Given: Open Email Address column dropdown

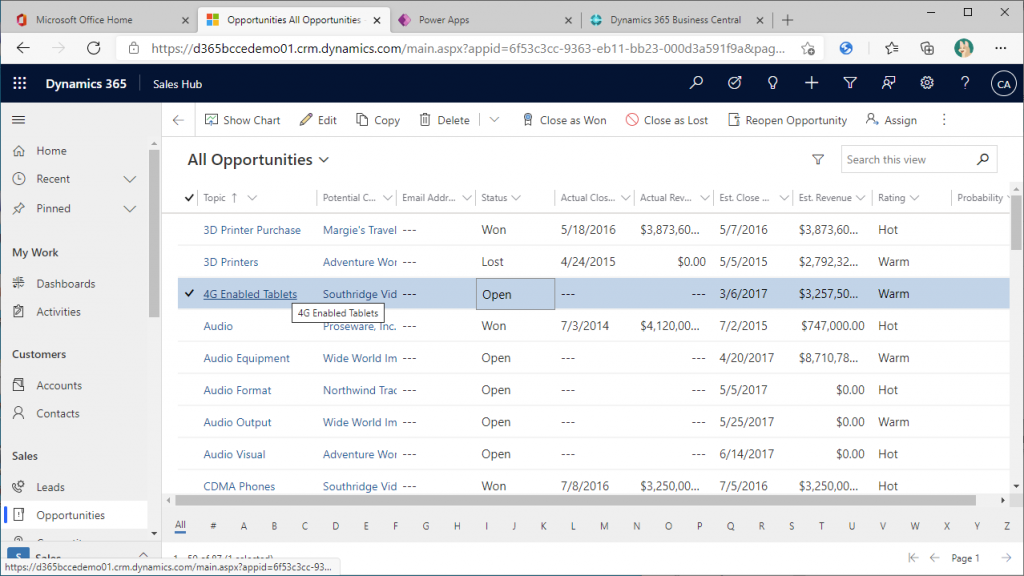Looking at the screenshot, I should (x=466, y=198).
